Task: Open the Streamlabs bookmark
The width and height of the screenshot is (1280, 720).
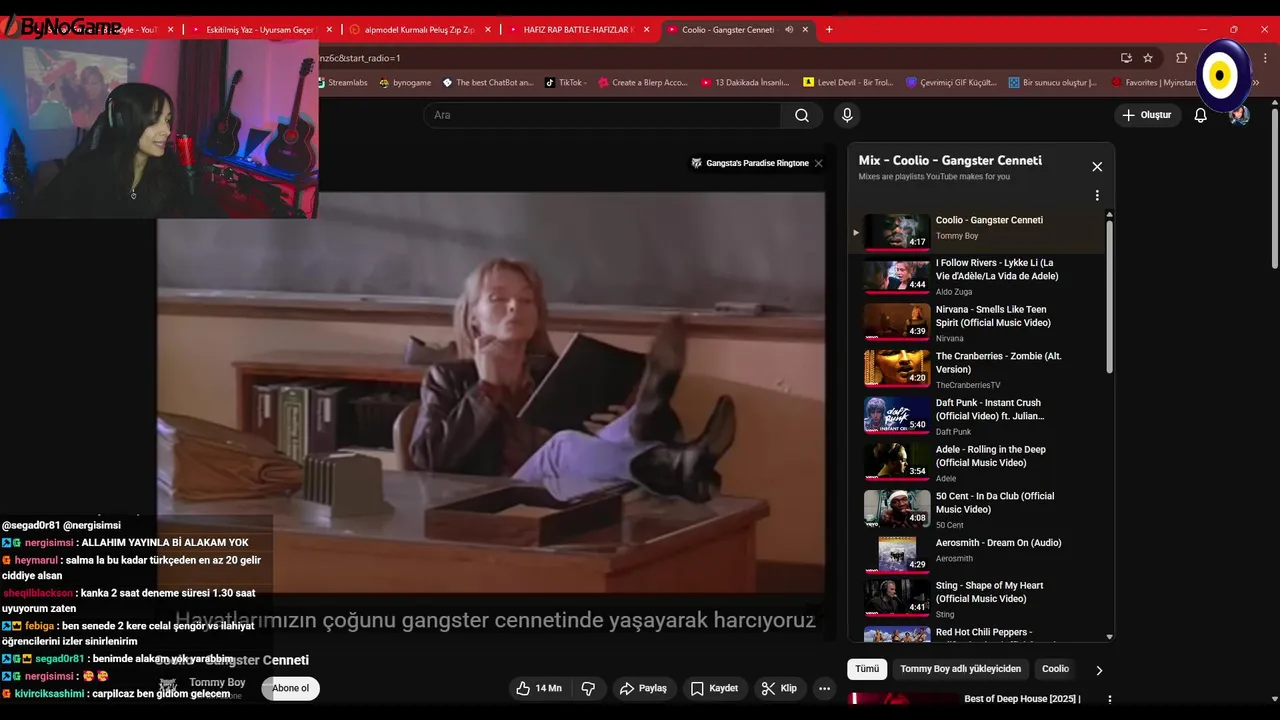Action: coord(343,83)
